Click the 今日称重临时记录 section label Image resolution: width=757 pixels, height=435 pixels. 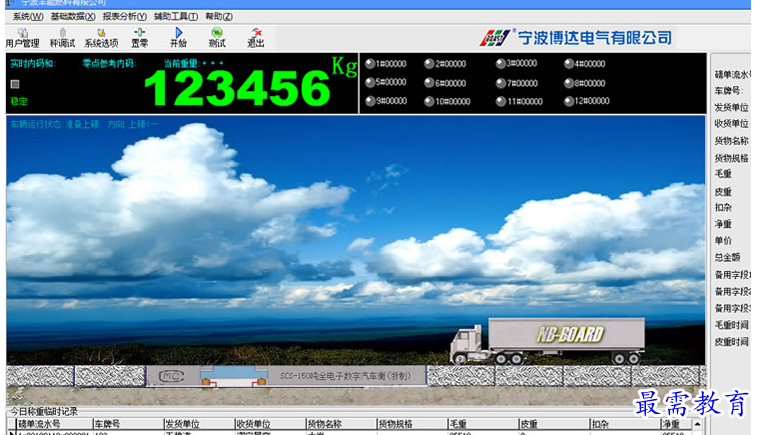44,411
